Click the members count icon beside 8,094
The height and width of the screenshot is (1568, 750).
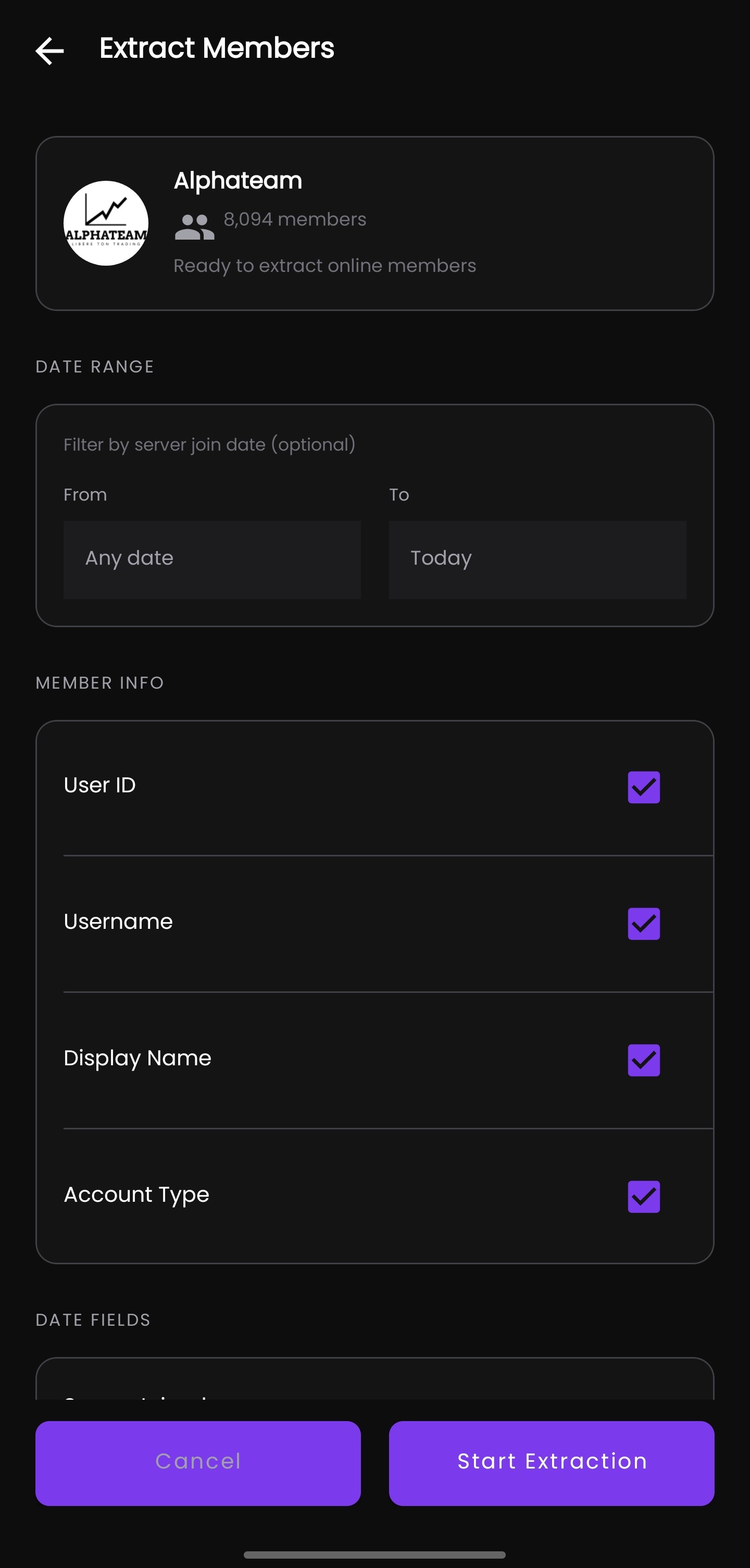coord(194,226)
